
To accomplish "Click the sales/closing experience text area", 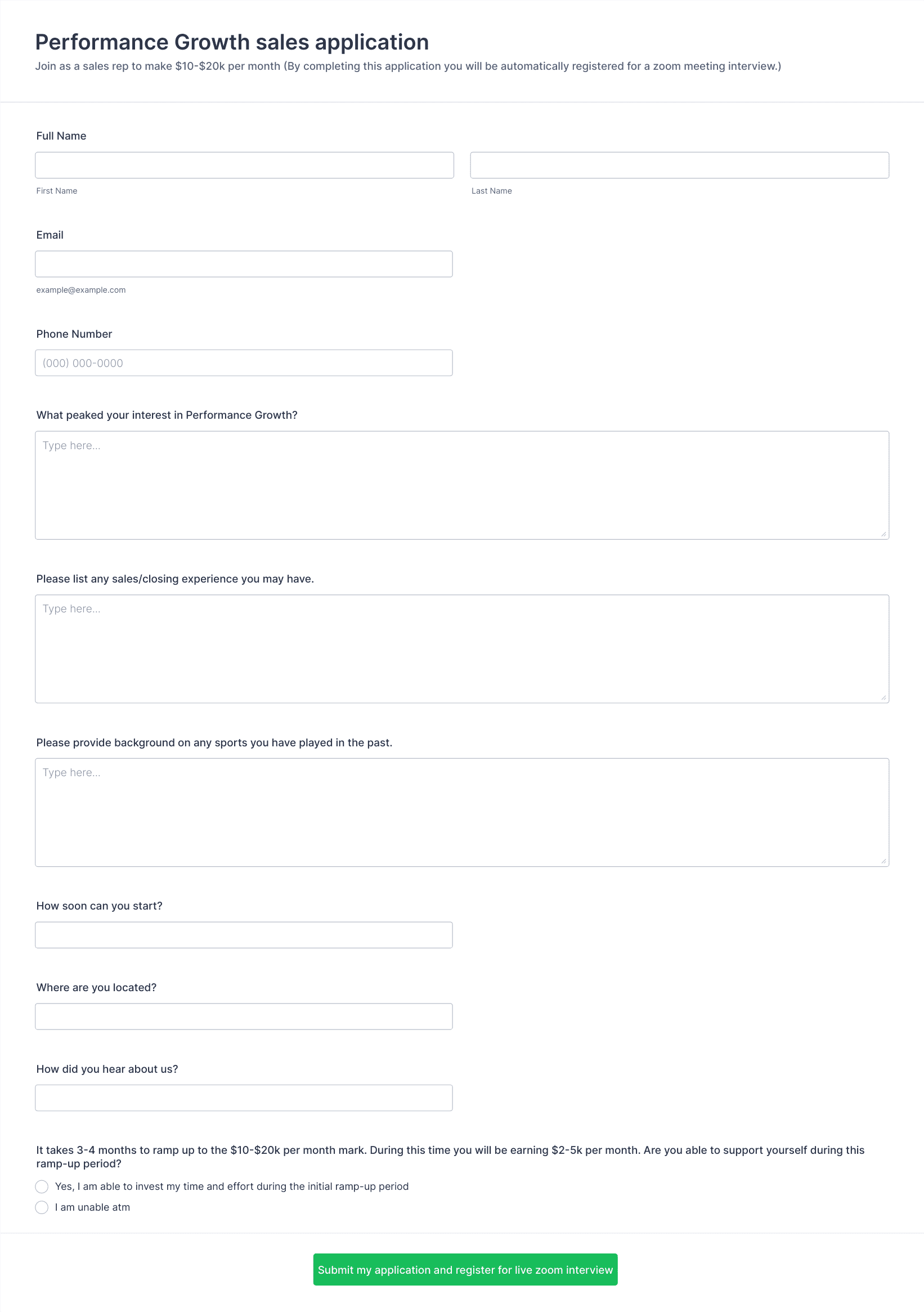I will pyautogui.click(x=461, y=648).
